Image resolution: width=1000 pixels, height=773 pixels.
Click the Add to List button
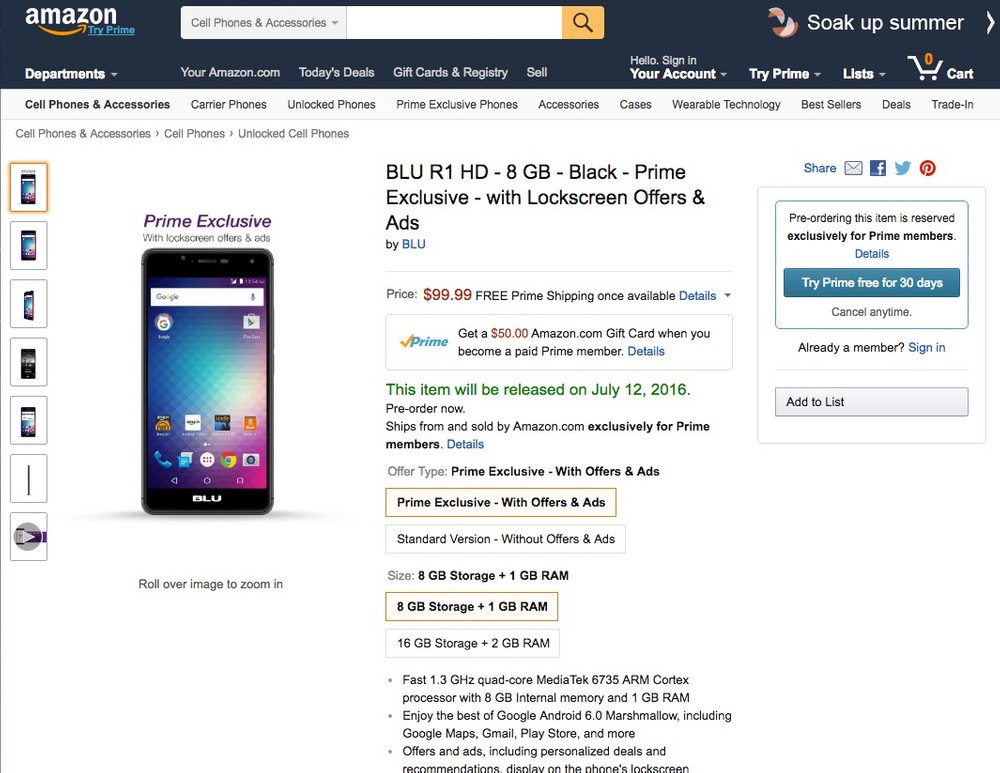[x=871, y=402]
